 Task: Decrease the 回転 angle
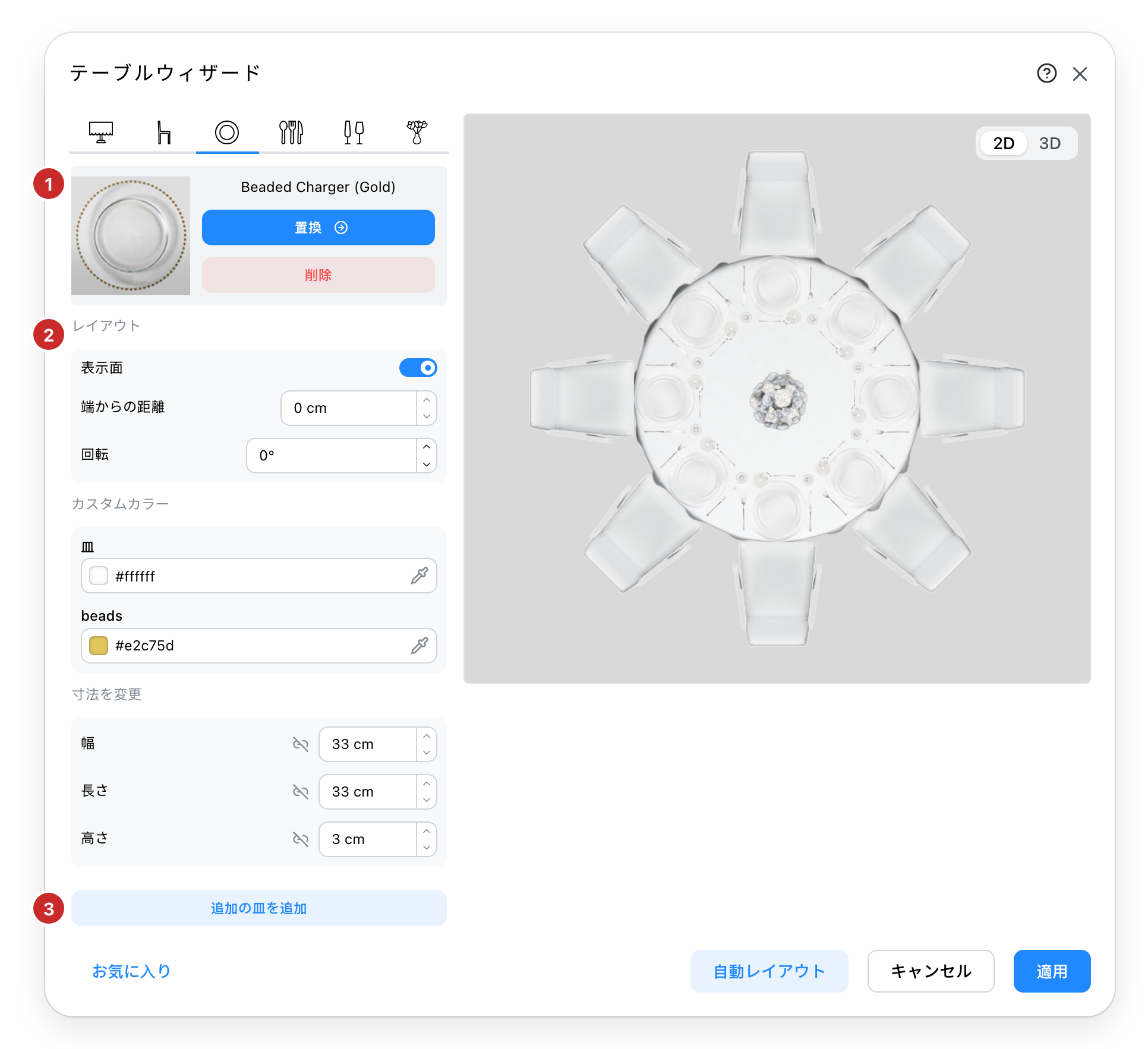(427, 464)
